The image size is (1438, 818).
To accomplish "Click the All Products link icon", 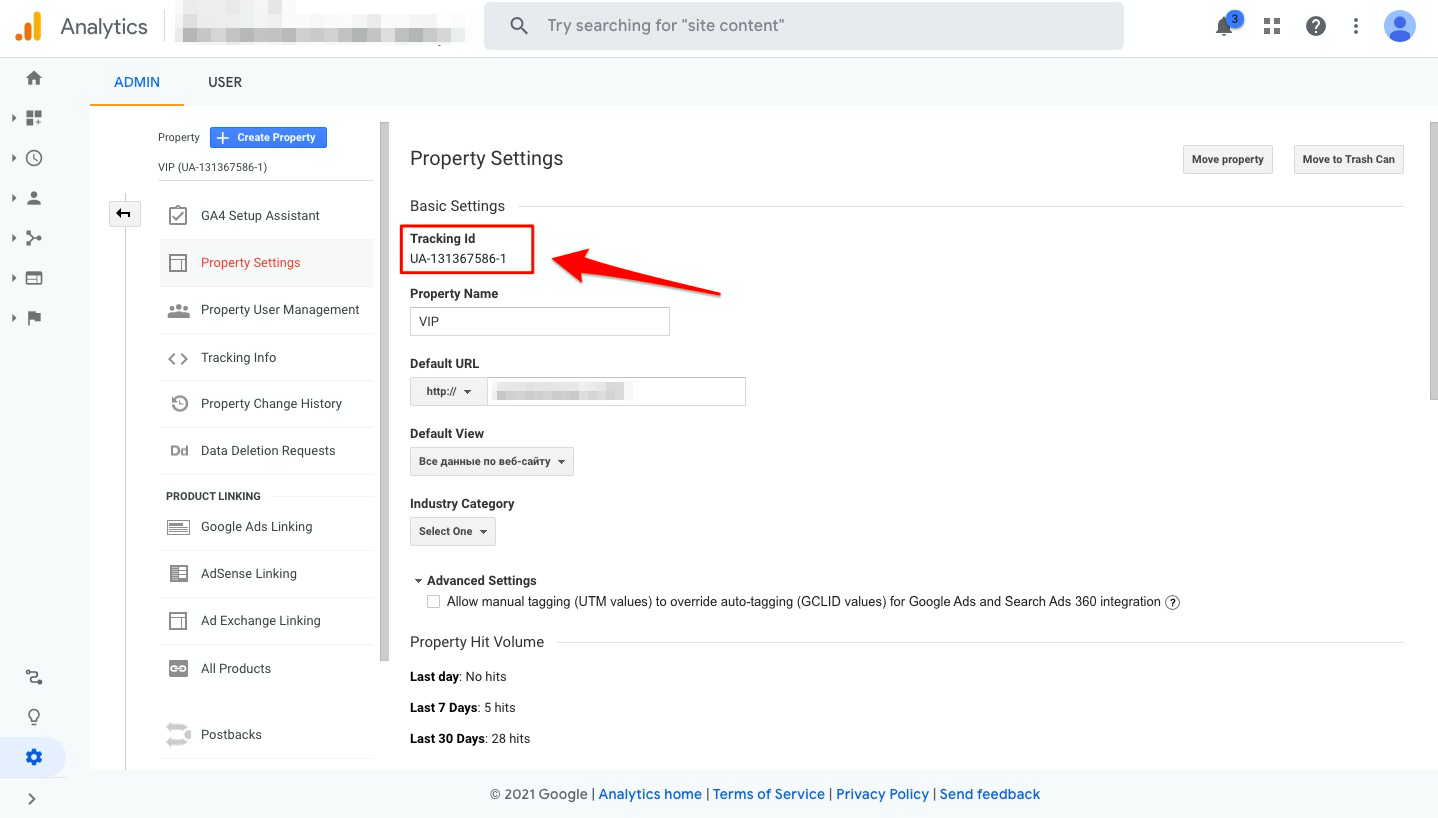I will click(x=179, y=669).
